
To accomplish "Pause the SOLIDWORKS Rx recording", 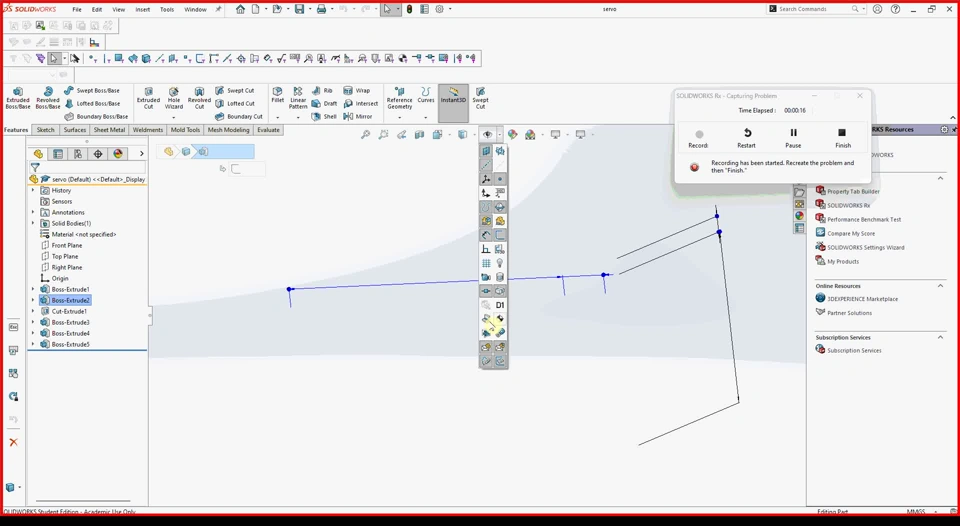I will click(793, 138).
